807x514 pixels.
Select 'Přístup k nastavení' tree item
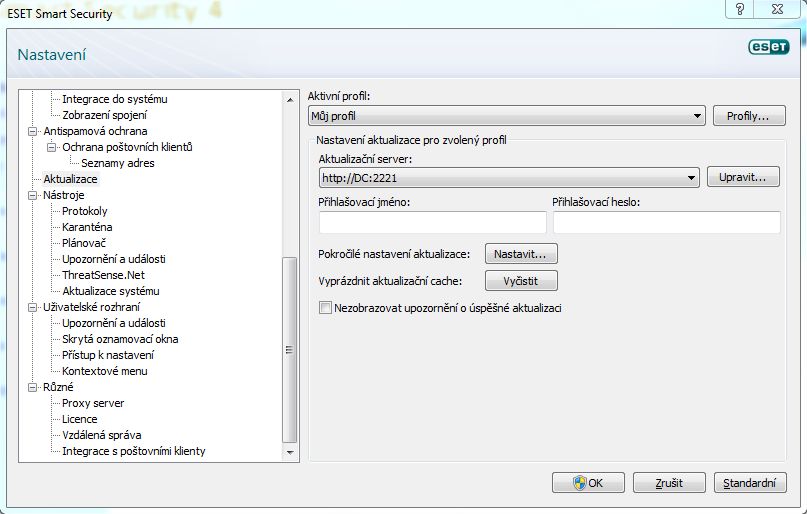108,355
